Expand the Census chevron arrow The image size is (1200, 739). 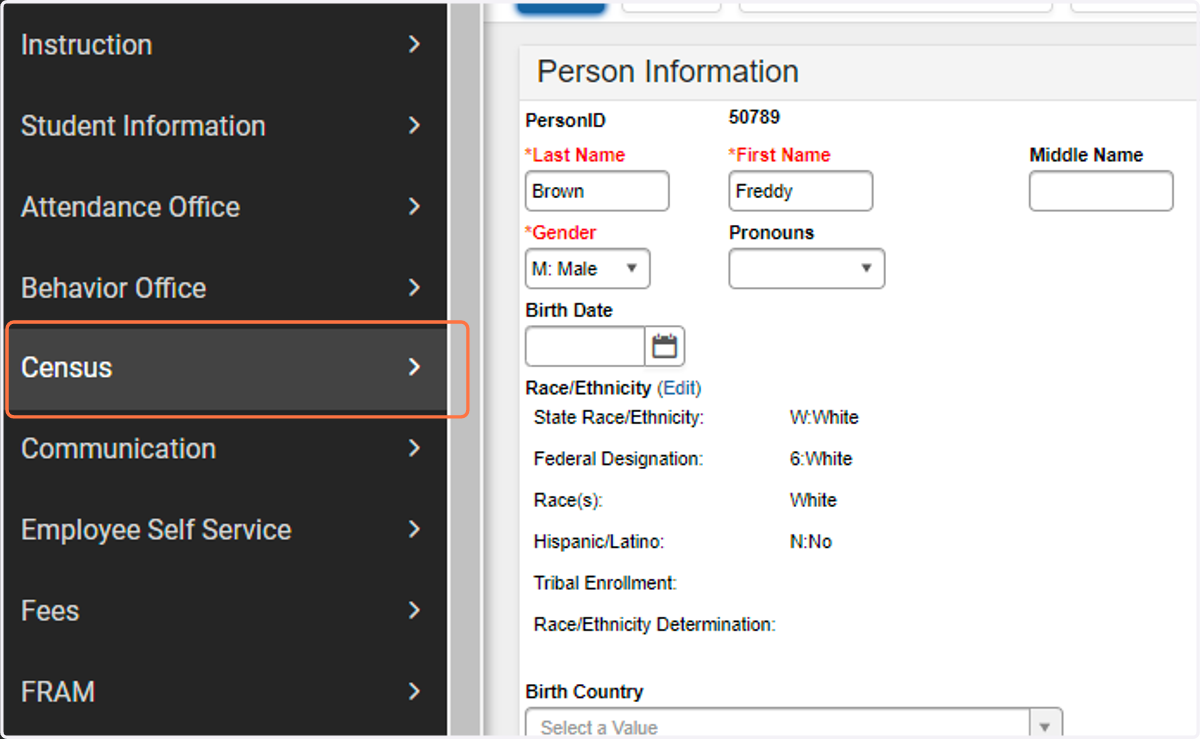(x=415, y=367)
